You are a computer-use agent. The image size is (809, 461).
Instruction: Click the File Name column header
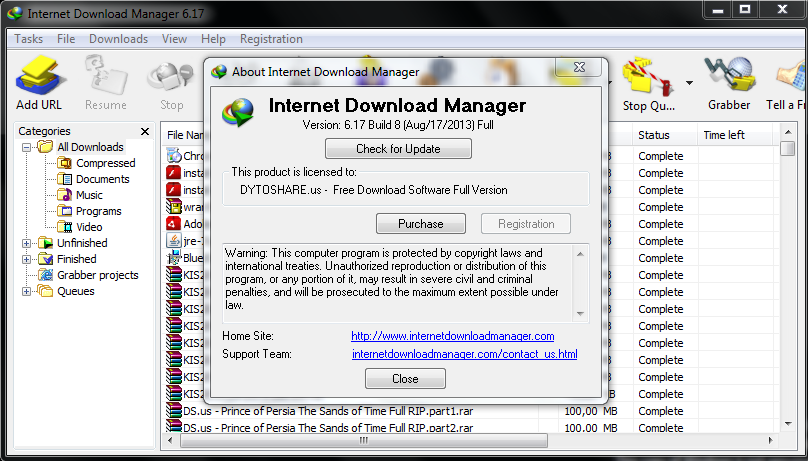point(183,135)
